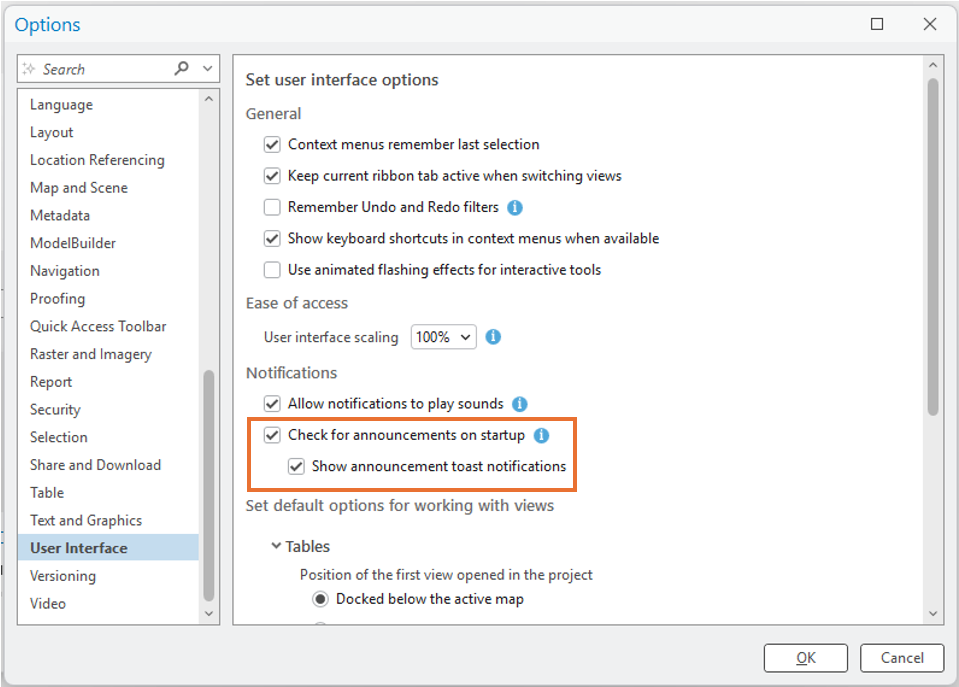Click the info icon next to Check for announcements on startup

(x=541, y=435)
